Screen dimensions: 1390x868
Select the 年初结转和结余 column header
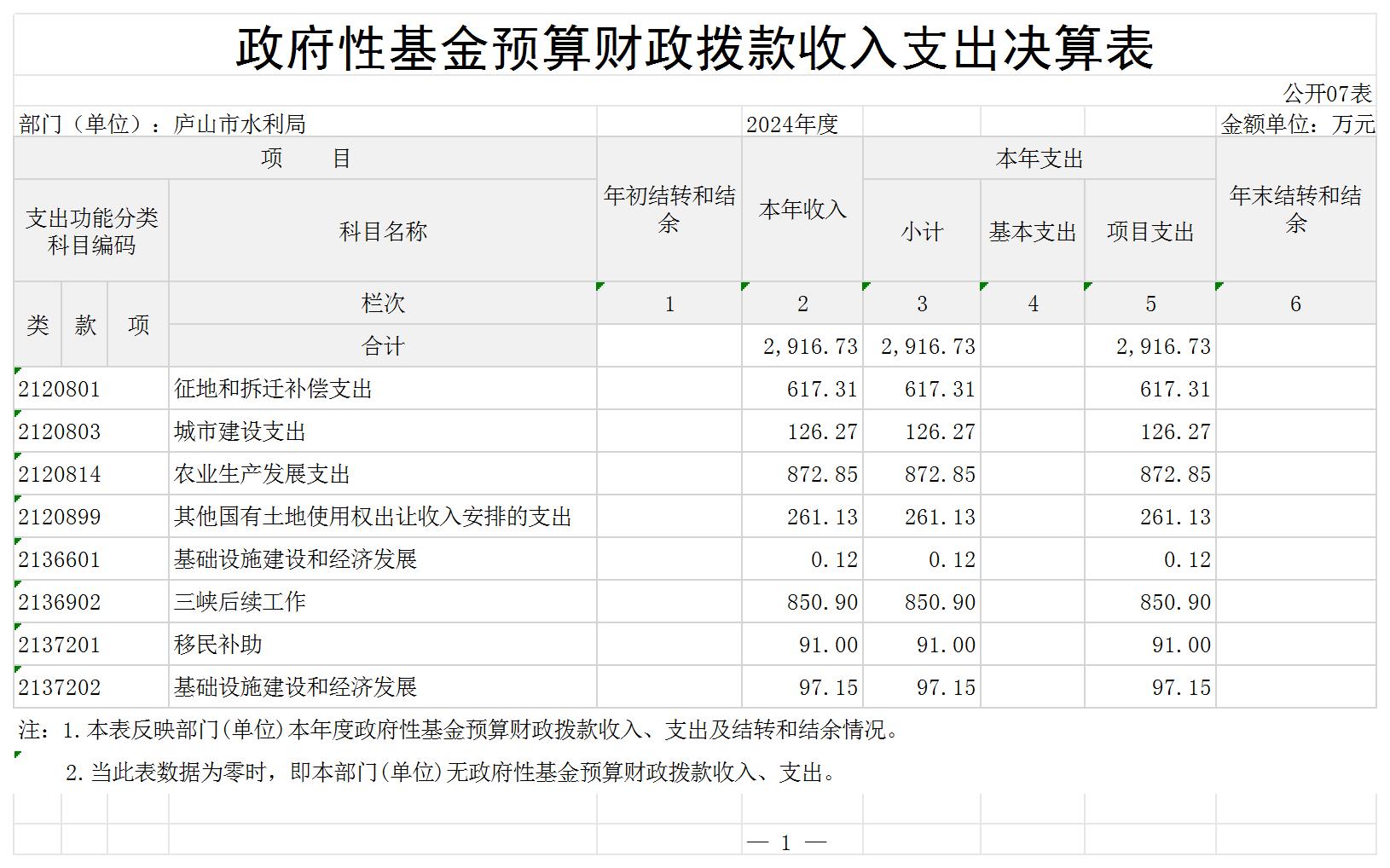[x=669, y=210]
